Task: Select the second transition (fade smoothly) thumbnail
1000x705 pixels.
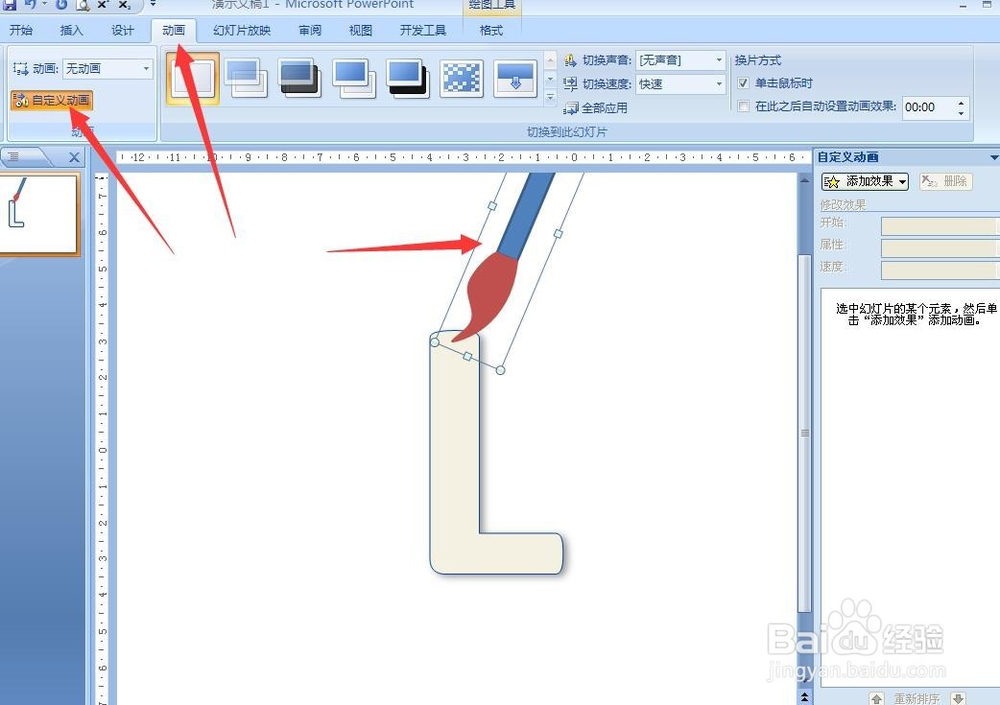Action: (246, 78)
